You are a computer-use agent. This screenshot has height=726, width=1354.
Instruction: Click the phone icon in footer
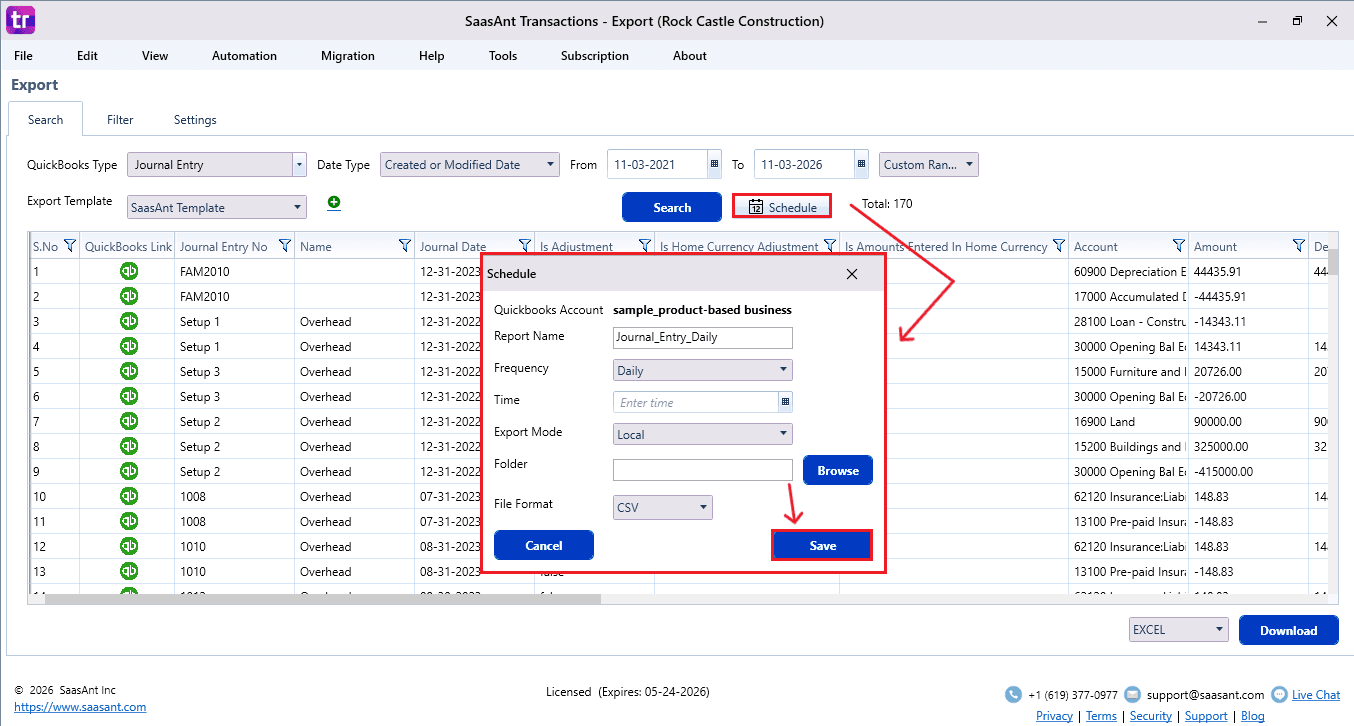coord(1013,694)
